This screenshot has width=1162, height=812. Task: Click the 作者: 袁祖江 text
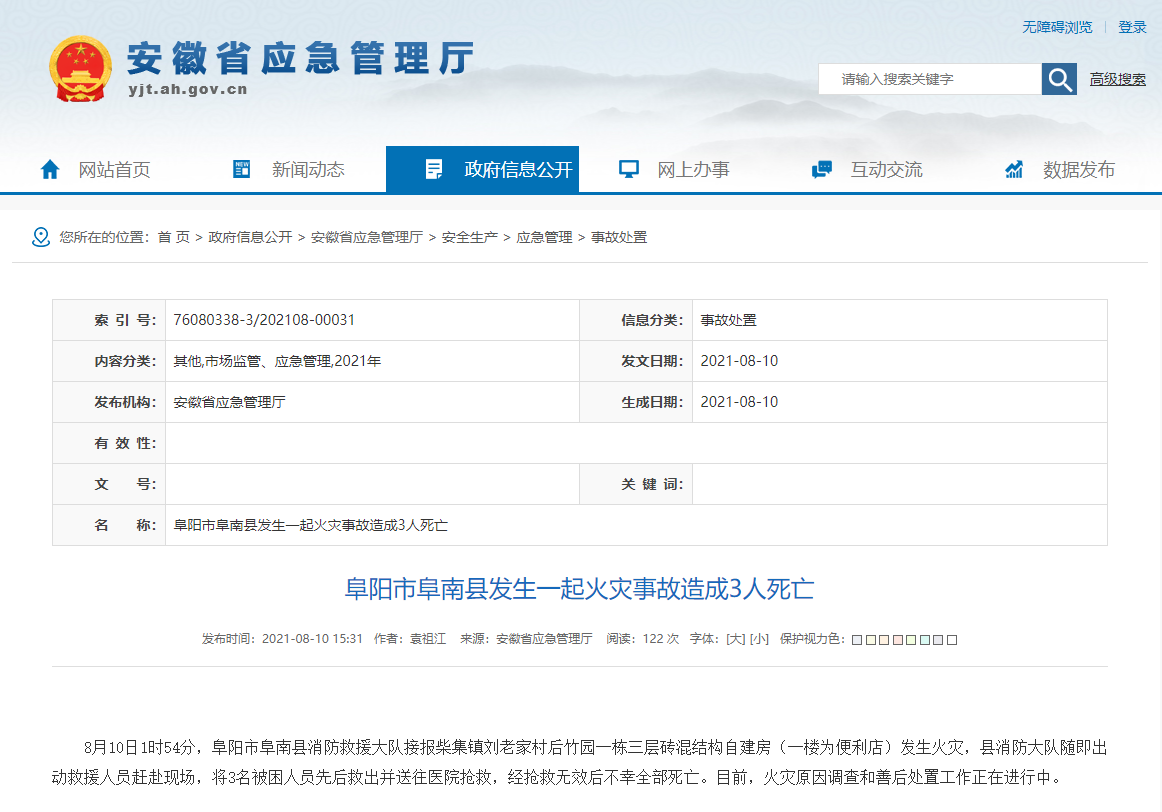click(410, 639)
